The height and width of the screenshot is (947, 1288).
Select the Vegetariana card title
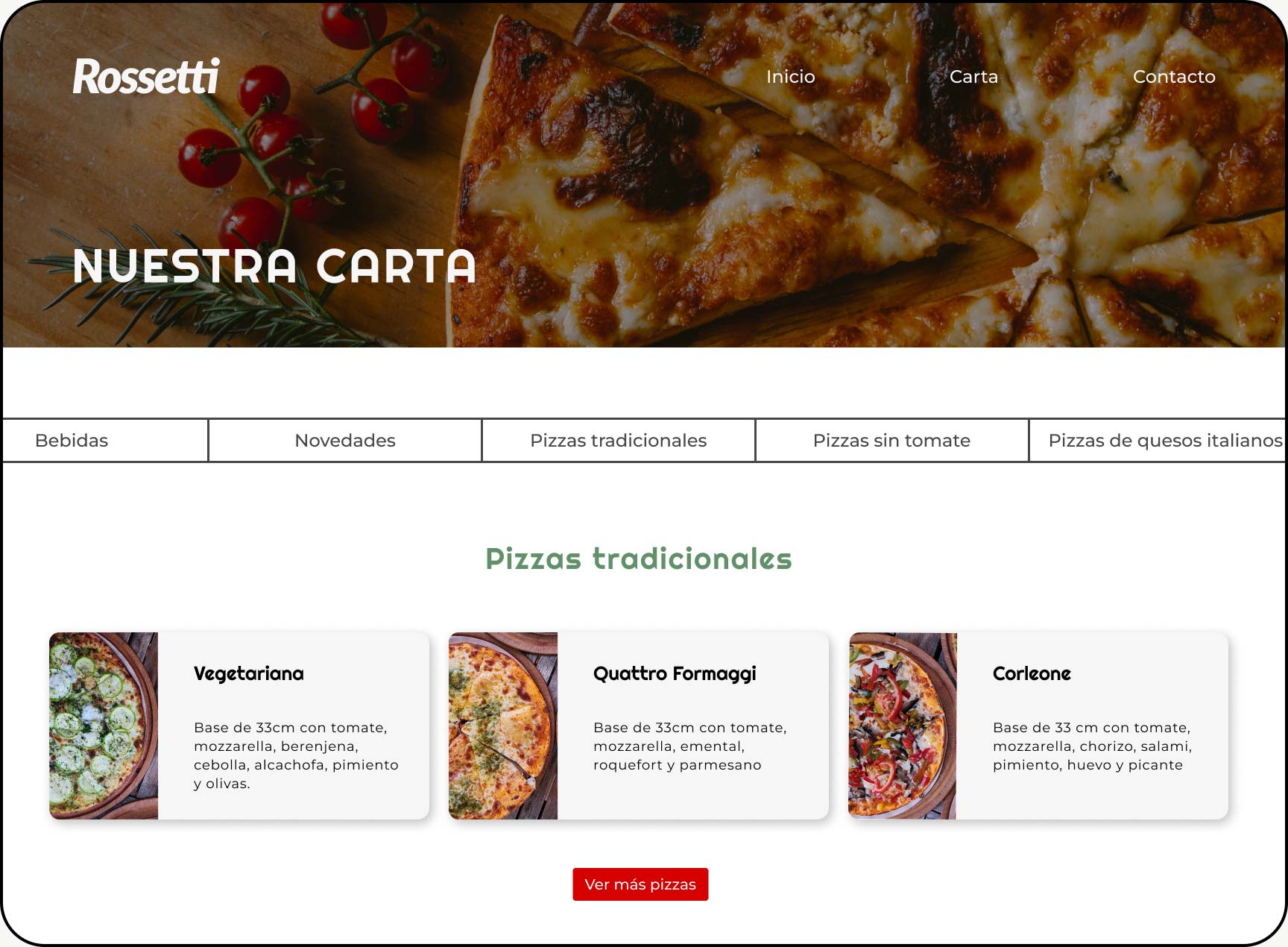[x=249, y=674]
